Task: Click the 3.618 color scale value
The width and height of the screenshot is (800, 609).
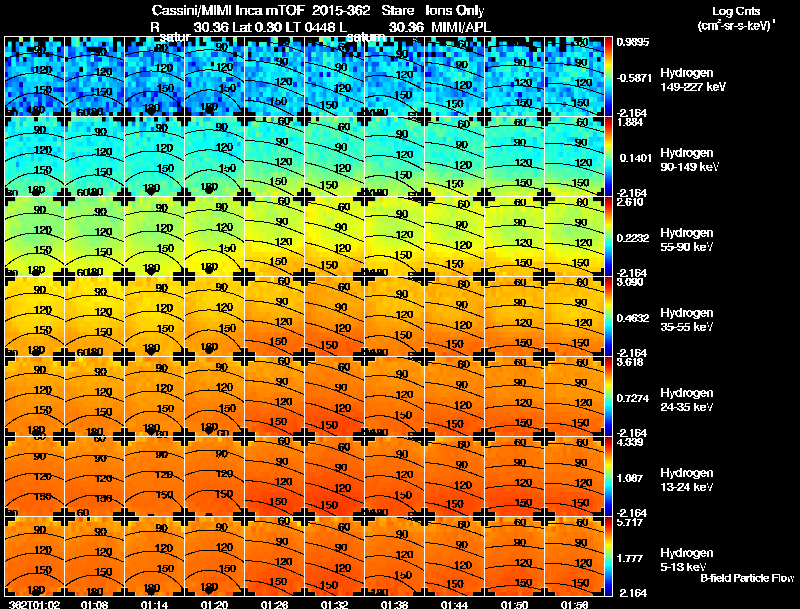Action: pos(630,362)
